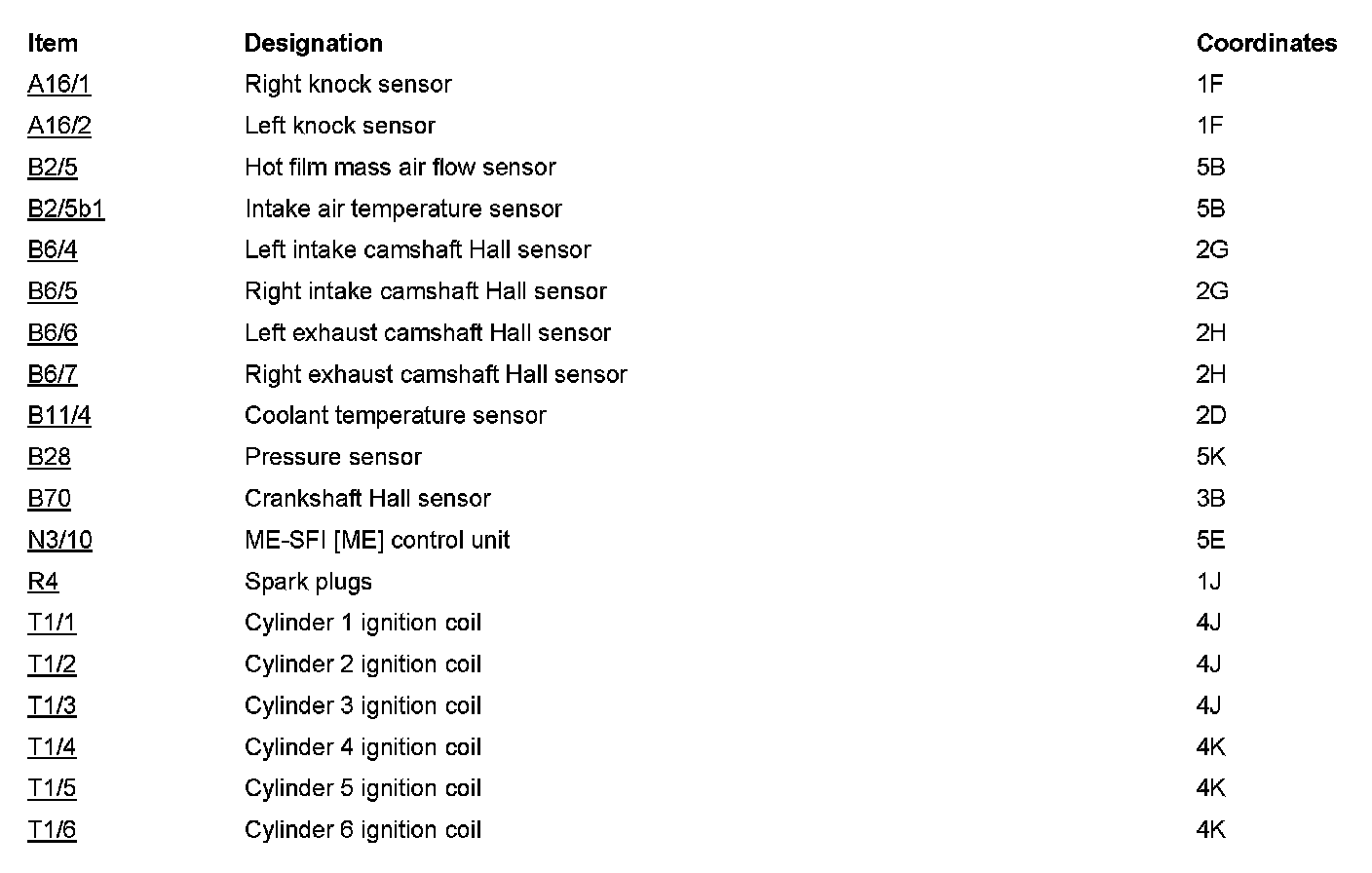This screenshot has width=1372, height=873.
Task: Follow the T1/5 item link
Action: 52,788
